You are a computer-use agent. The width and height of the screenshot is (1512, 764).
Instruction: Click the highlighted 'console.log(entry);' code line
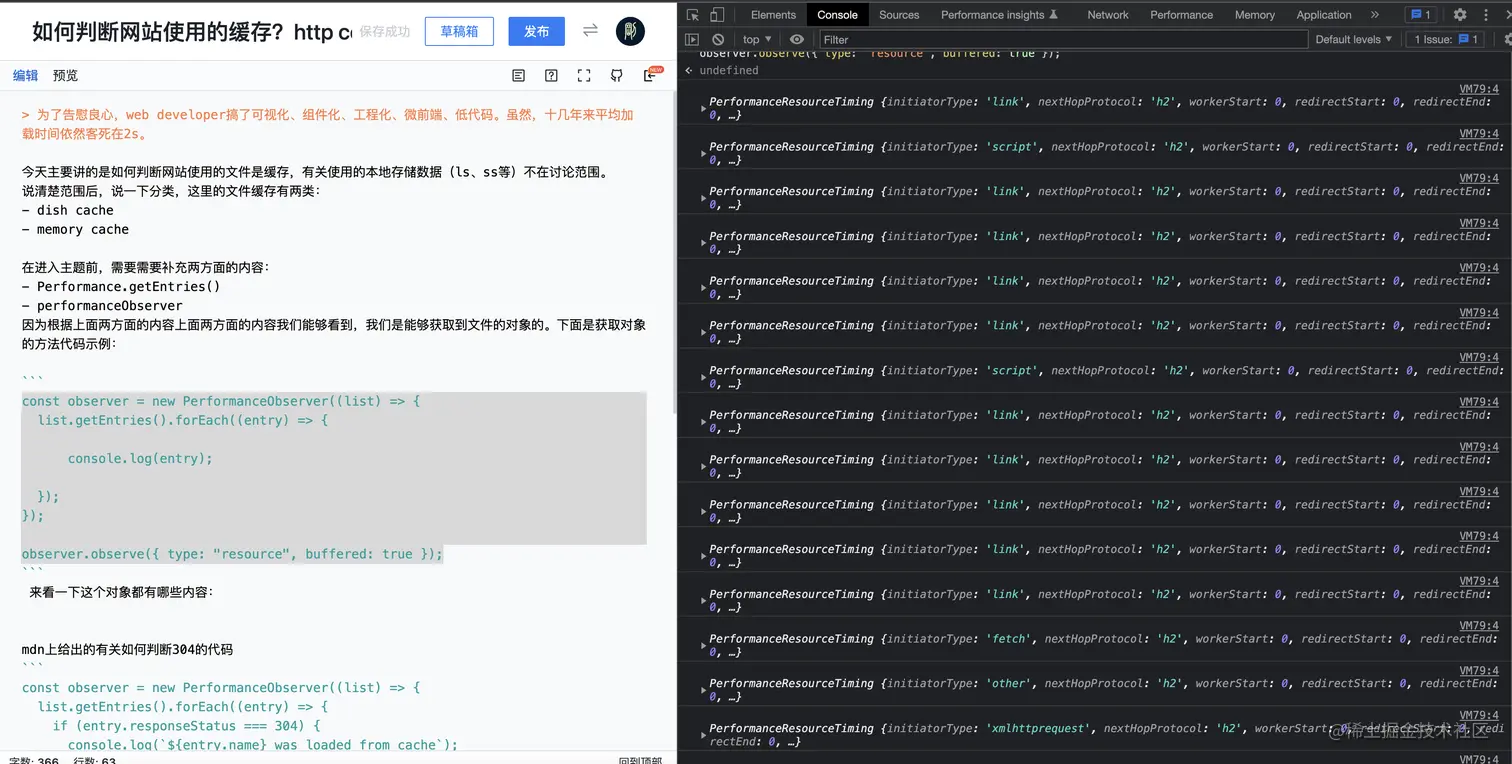click(x=140, y=459)
